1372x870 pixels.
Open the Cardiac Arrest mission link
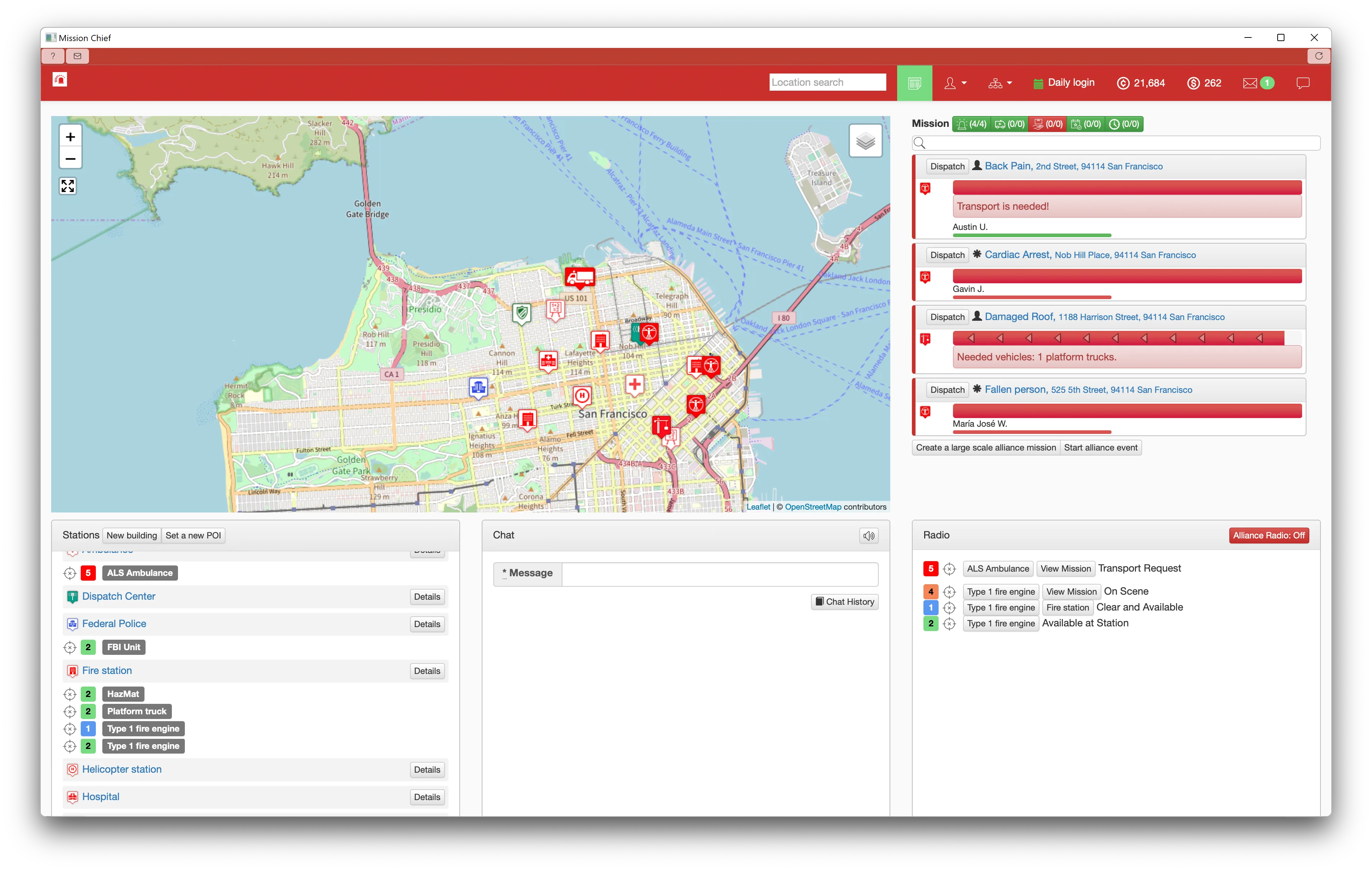[x=1090, y=255]
